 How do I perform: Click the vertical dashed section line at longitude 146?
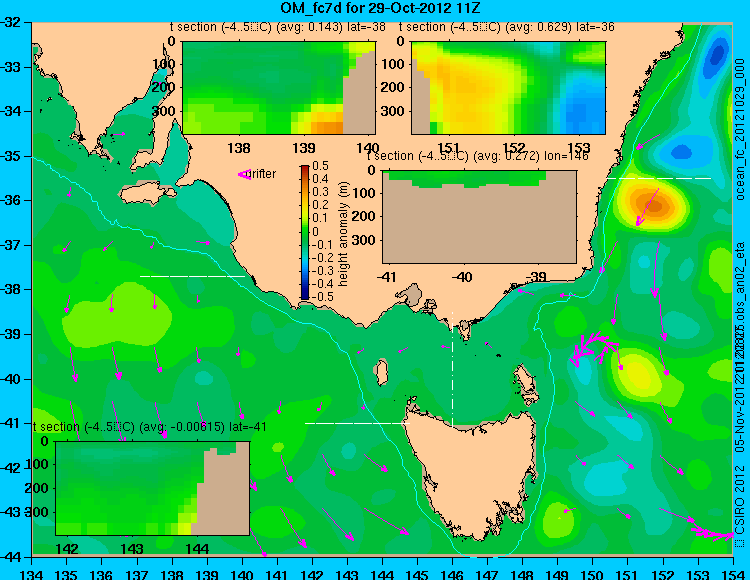tap(452, 368)
